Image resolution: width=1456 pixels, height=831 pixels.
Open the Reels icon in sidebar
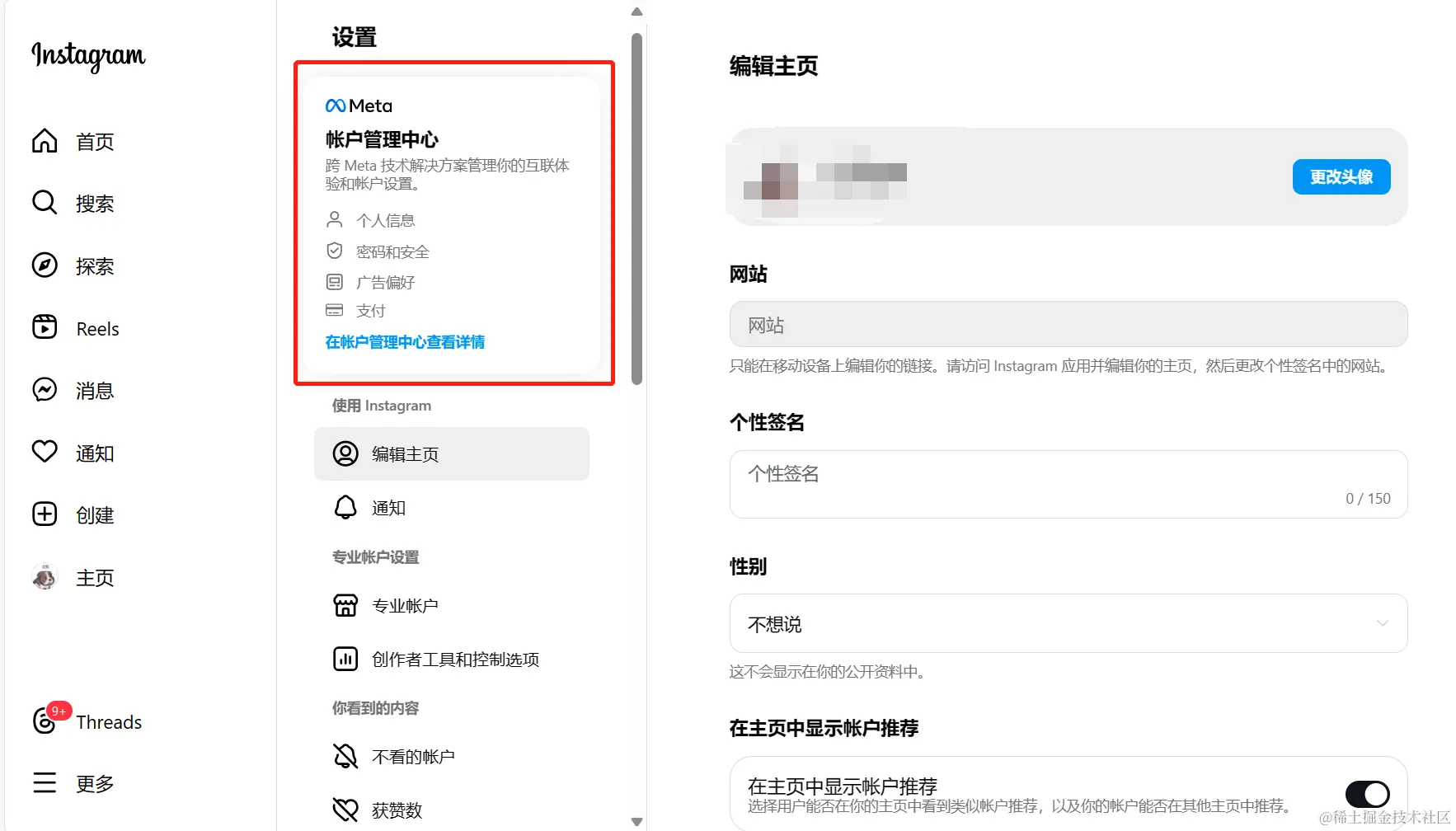45,327
